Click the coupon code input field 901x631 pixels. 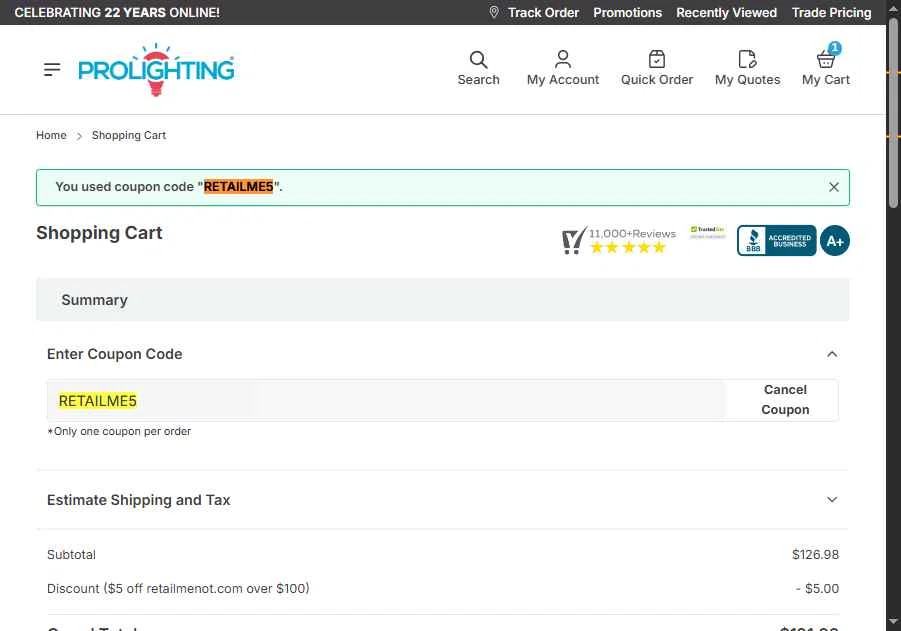[386, 400]
